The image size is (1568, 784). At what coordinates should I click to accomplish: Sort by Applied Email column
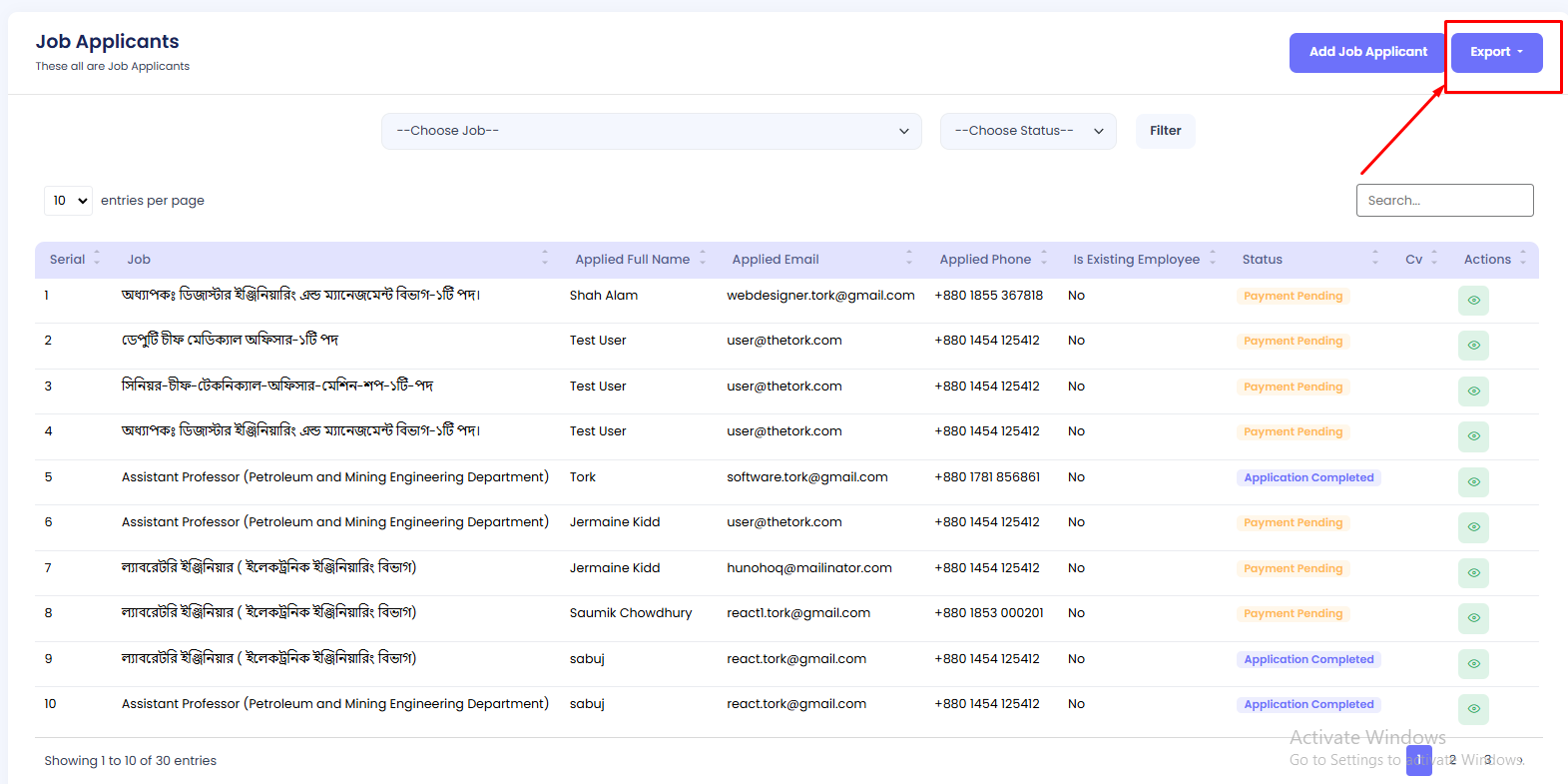(909, 259)
